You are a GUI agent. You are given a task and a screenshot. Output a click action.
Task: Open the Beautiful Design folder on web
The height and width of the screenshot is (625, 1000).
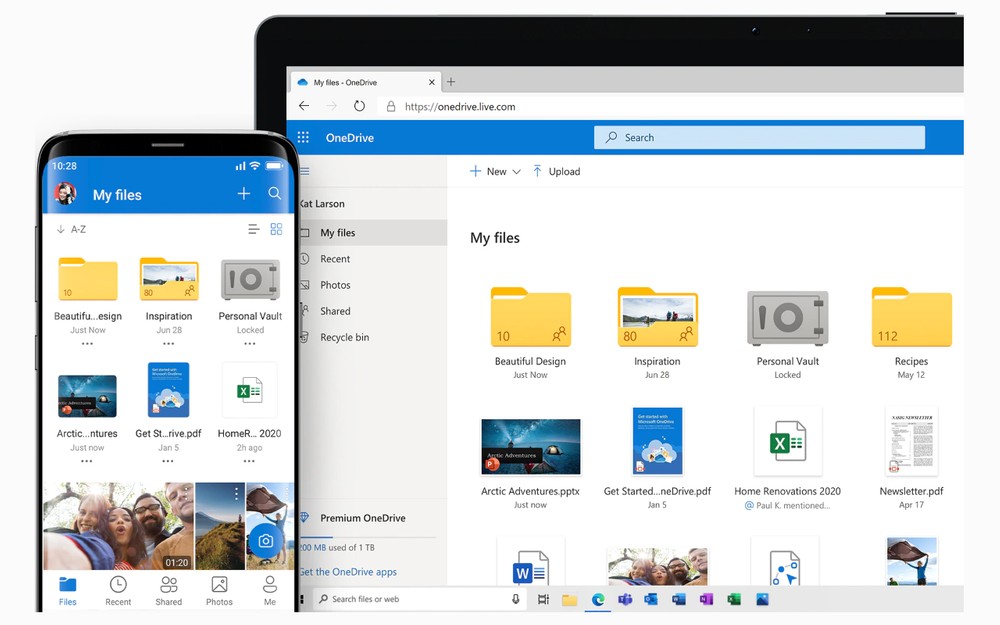(531, 317)
